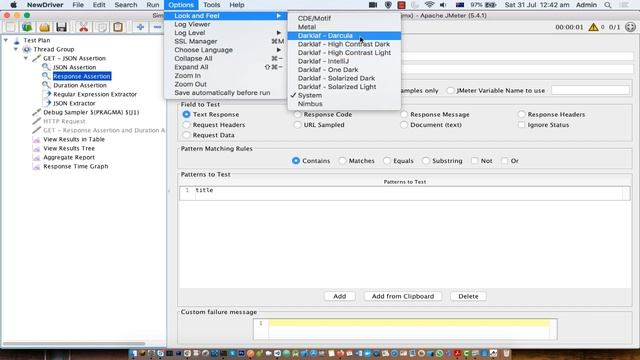Click the JSON Assertion magnifier icon
Image resolution: width=640 pixels, height=360 pixels.
tap(46, 67)
